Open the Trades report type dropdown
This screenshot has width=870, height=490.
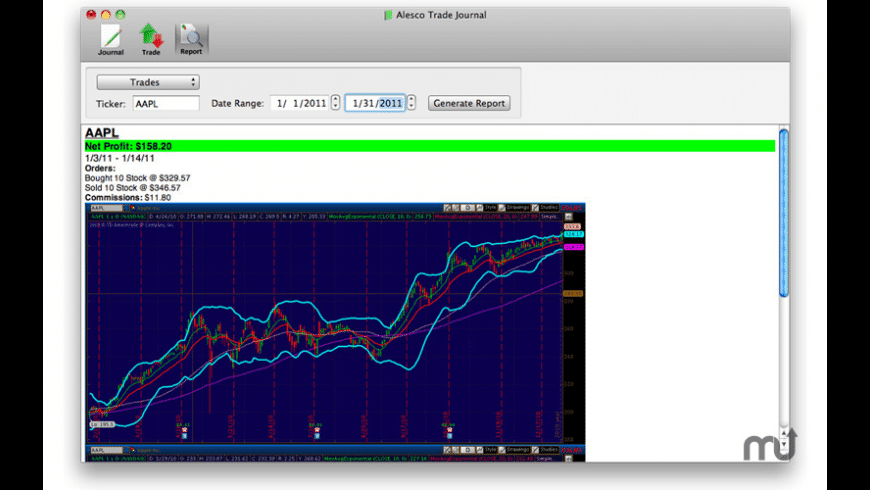tap(148, 82)
